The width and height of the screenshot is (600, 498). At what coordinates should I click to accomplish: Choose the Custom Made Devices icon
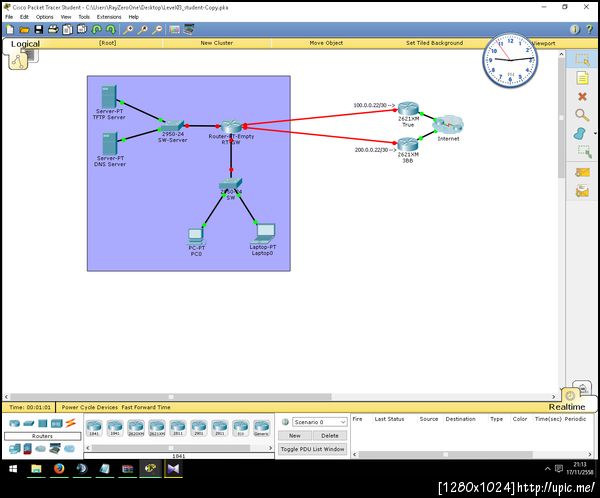[x=55, y=449]
